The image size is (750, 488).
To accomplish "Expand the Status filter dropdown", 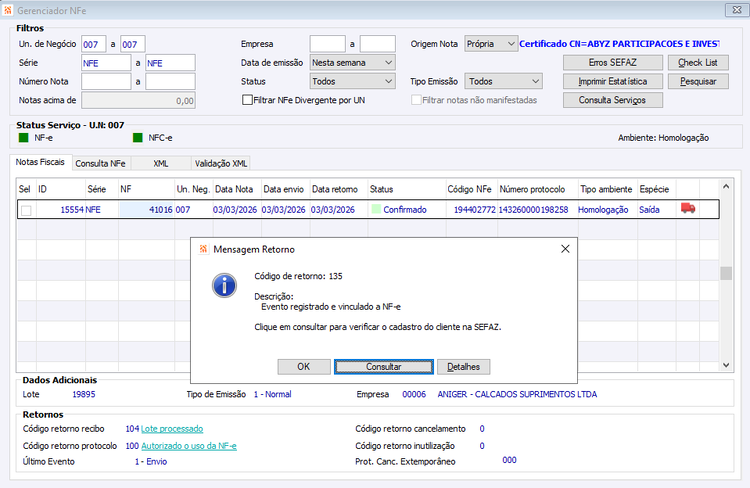I will 353,81.
